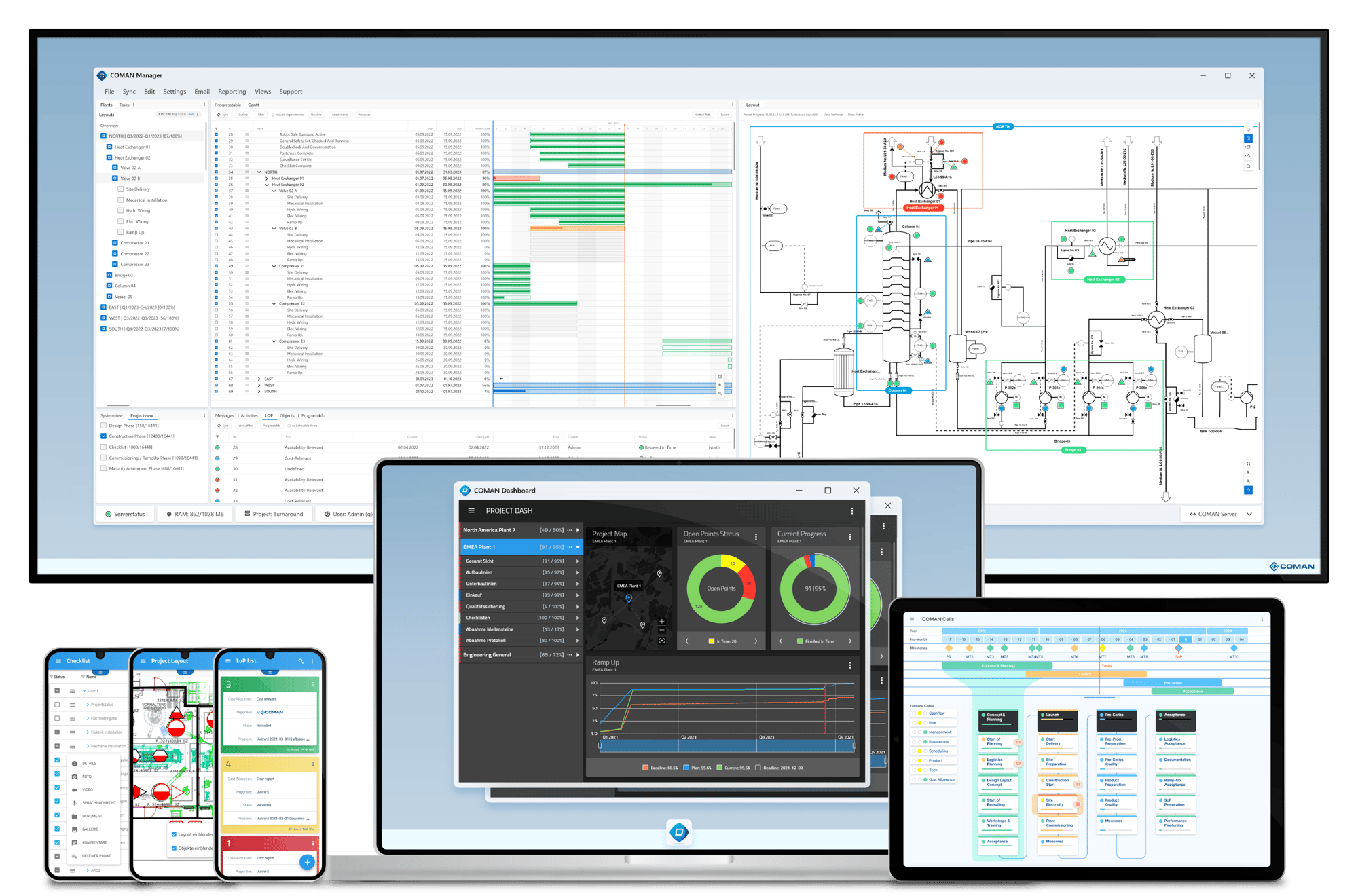The width and height of the screenshot is (1358, 896).
Task: Switch to the Gantt tab
Action: tap(253, 105)
